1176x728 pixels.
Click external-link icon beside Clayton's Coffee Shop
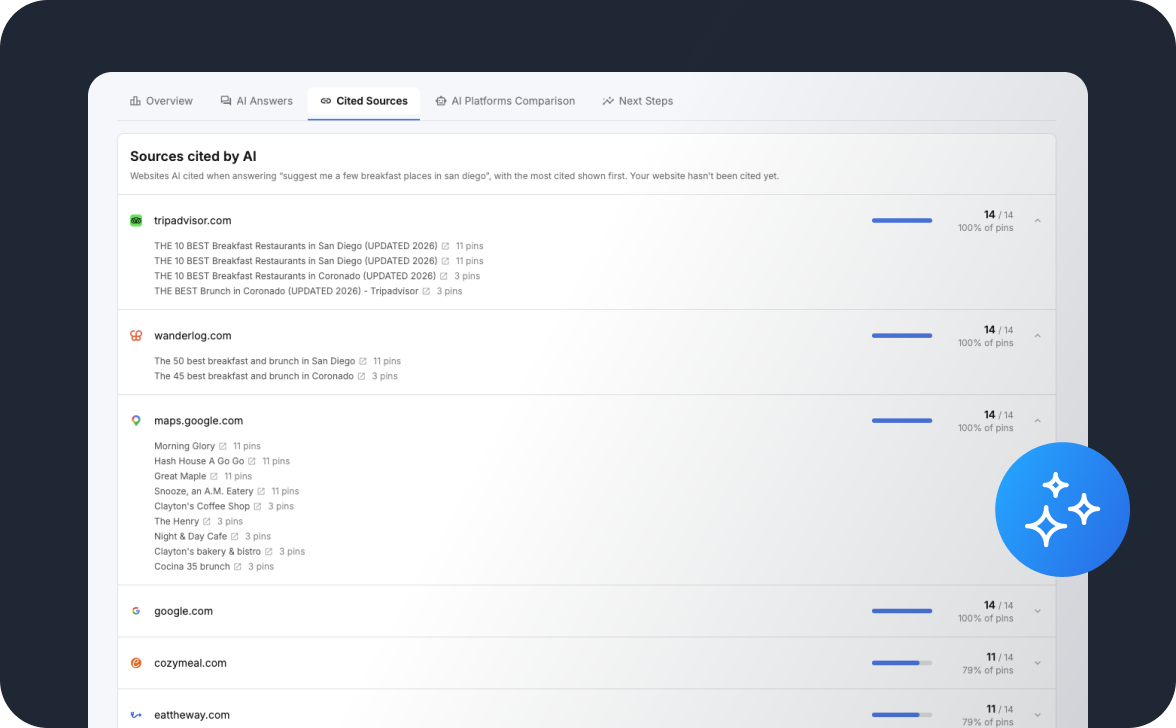[x=258, y=506]
